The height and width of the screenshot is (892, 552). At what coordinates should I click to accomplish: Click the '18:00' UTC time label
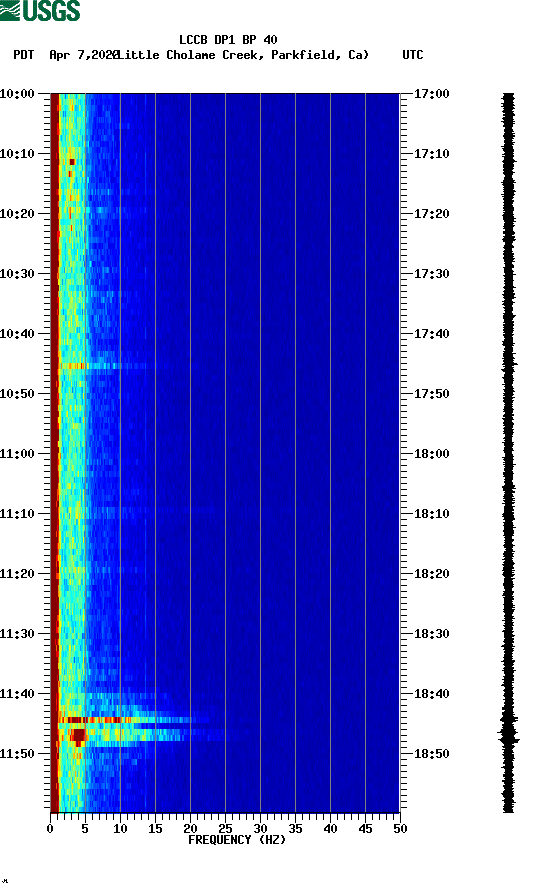pyautogui.click(x=431, y=453)
